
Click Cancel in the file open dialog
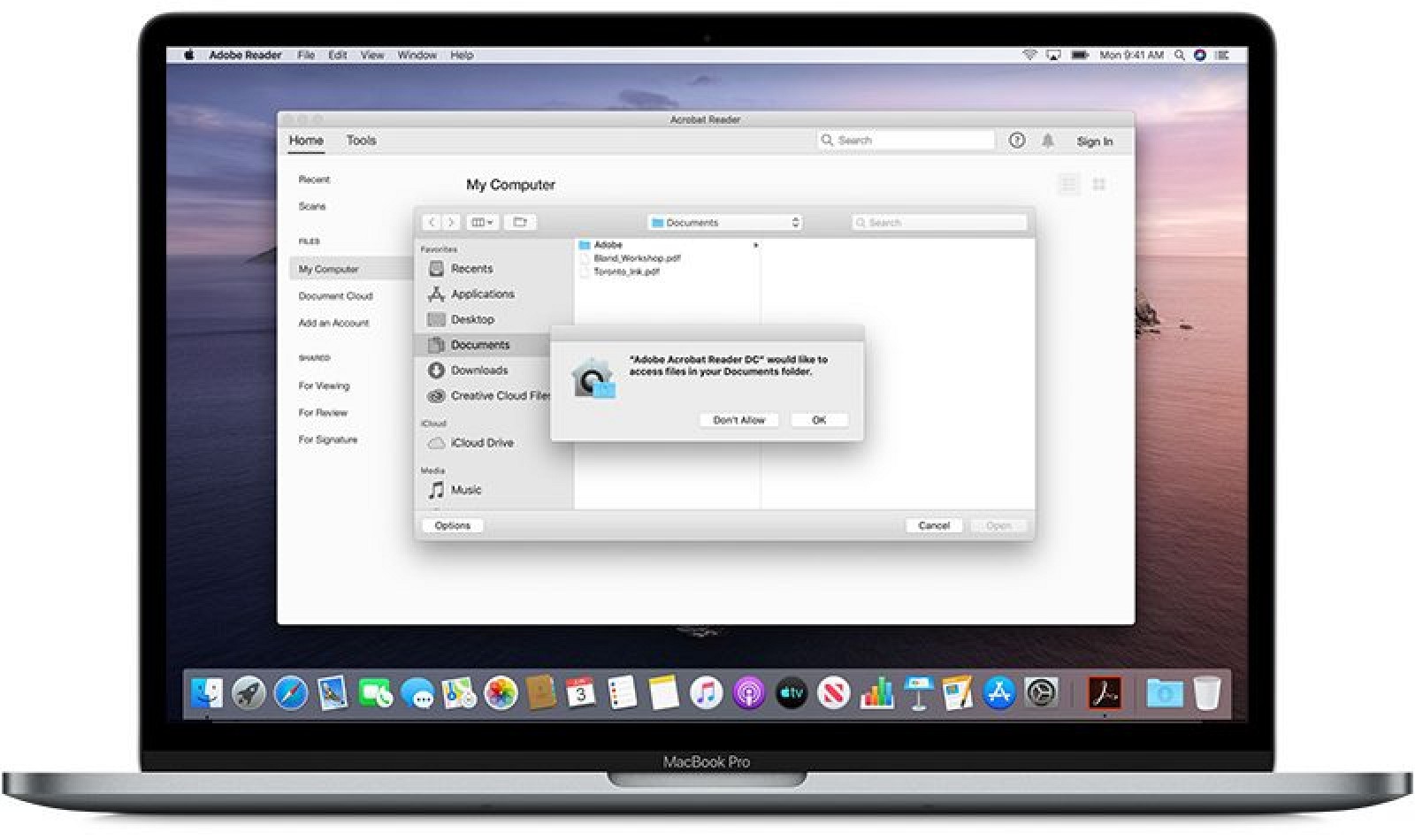(934, 525)
